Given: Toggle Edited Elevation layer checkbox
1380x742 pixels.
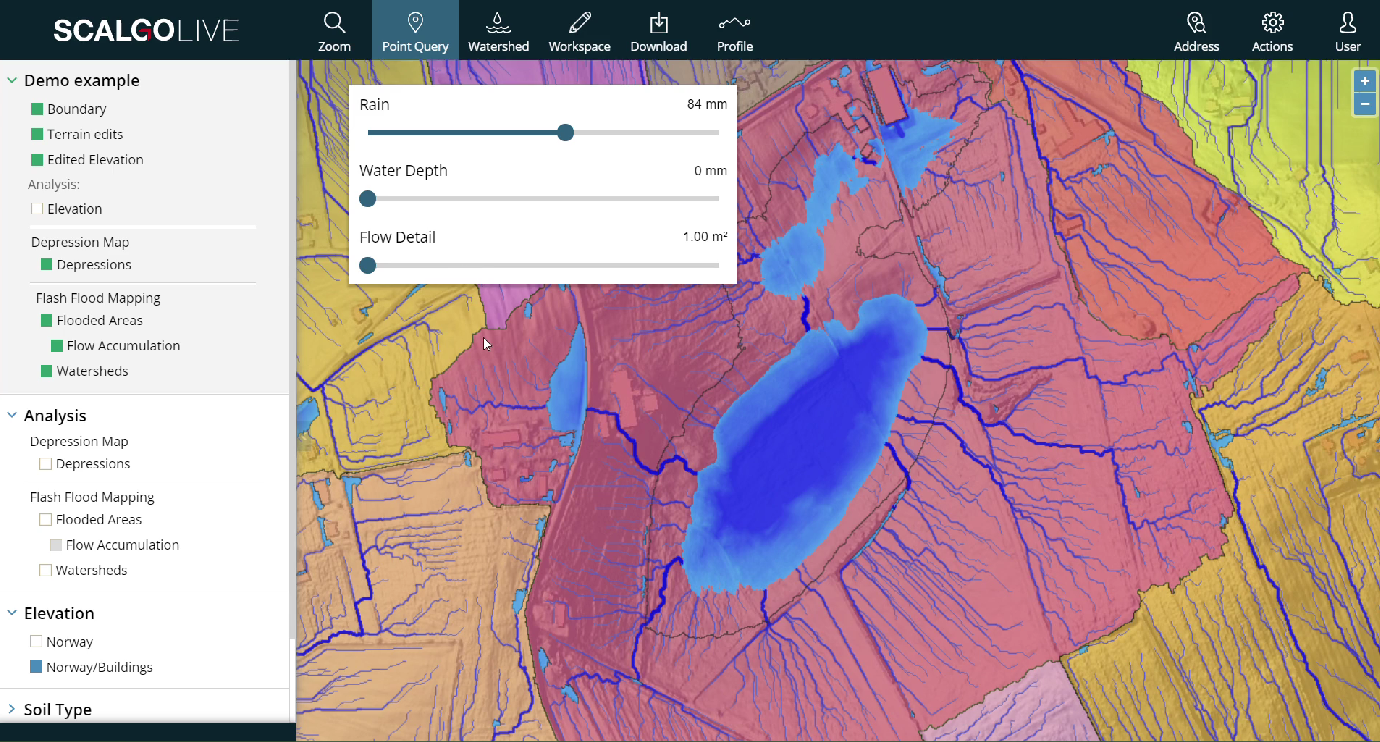Looking at the screenshot, I should point(37,159).
